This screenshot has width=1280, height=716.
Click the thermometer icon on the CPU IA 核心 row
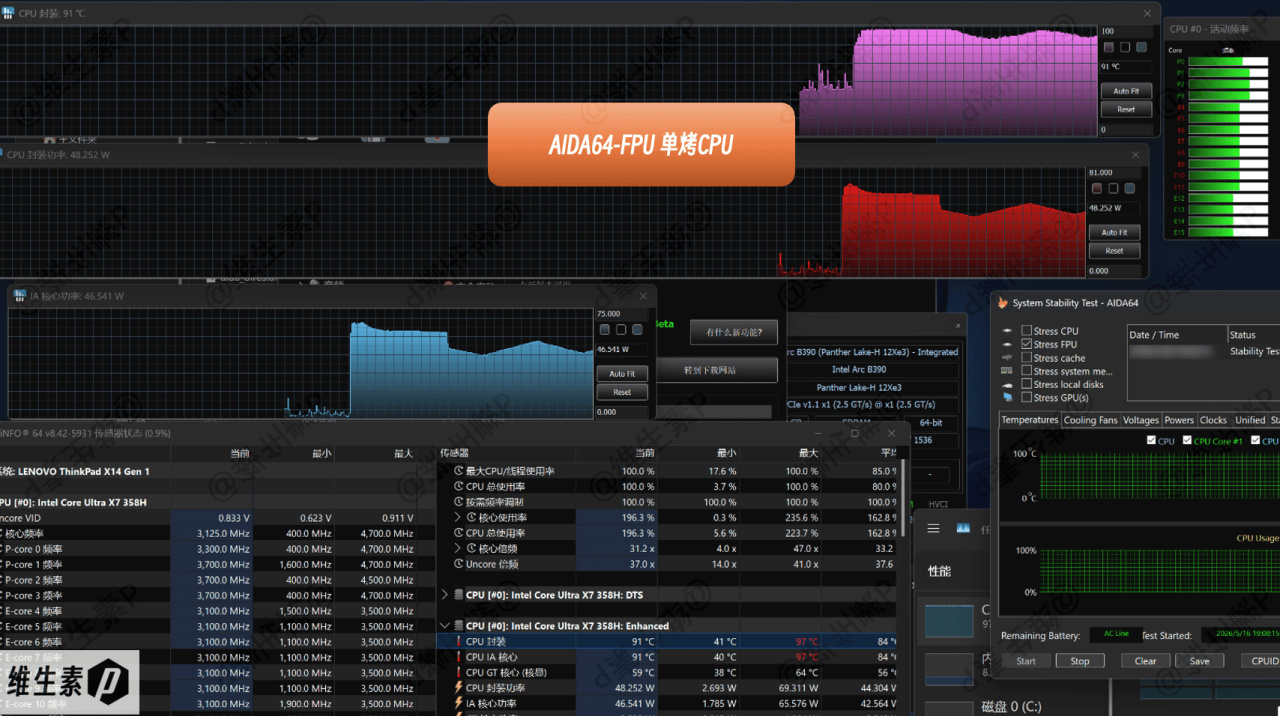tap(458, 657)
